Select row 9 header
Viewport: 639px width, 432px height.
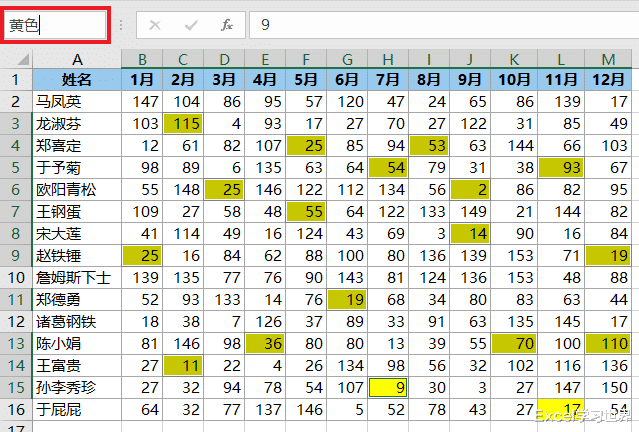click(x=16, y=256)
